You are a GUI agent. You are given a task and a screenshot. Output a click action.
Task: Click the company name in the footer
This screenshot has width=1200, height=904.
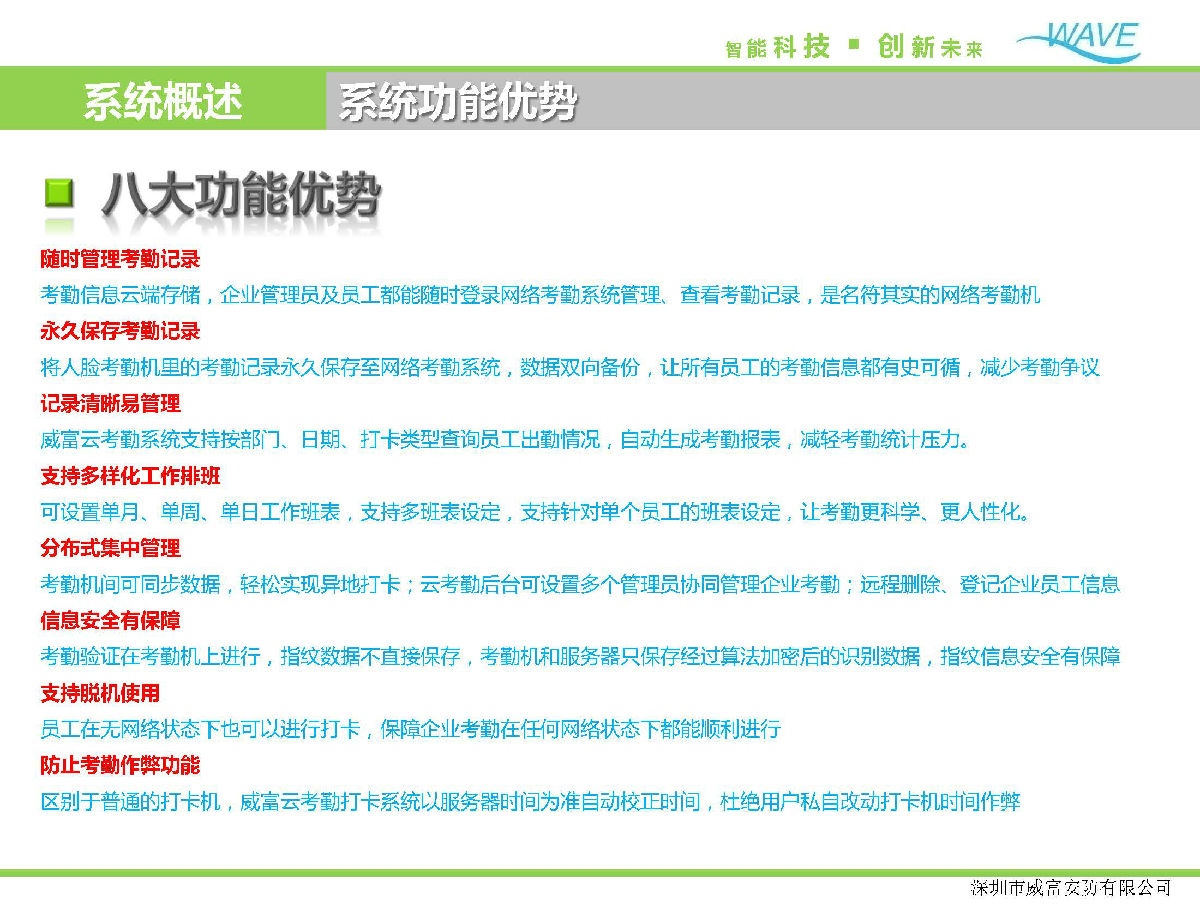[1070, 888]
